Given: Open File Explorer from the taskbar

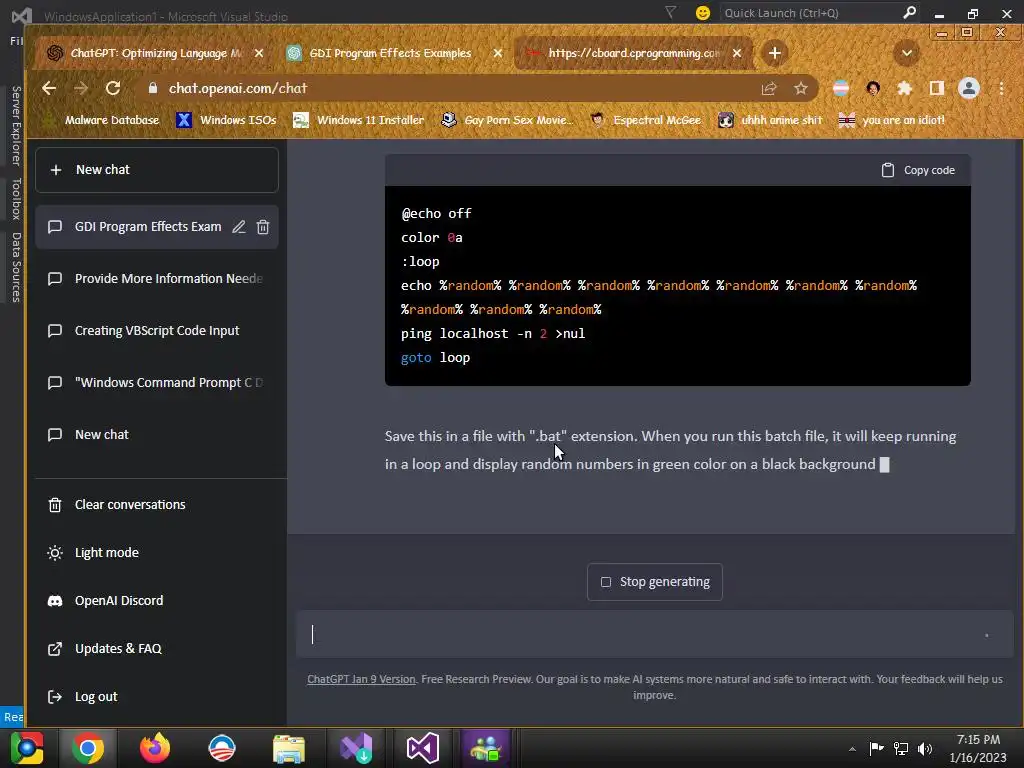Looking at the screenshot, I should point(289,748).
